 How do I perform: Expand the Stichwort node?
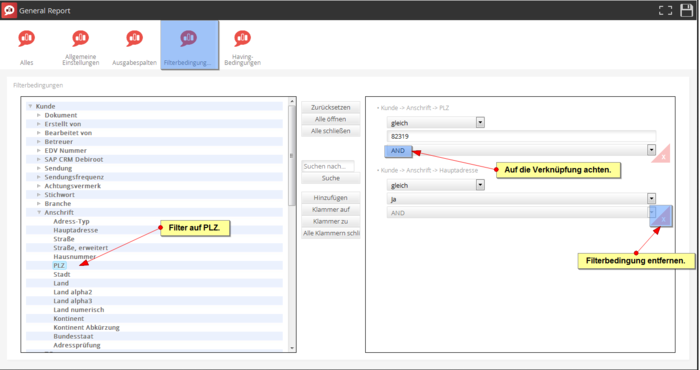39,195
